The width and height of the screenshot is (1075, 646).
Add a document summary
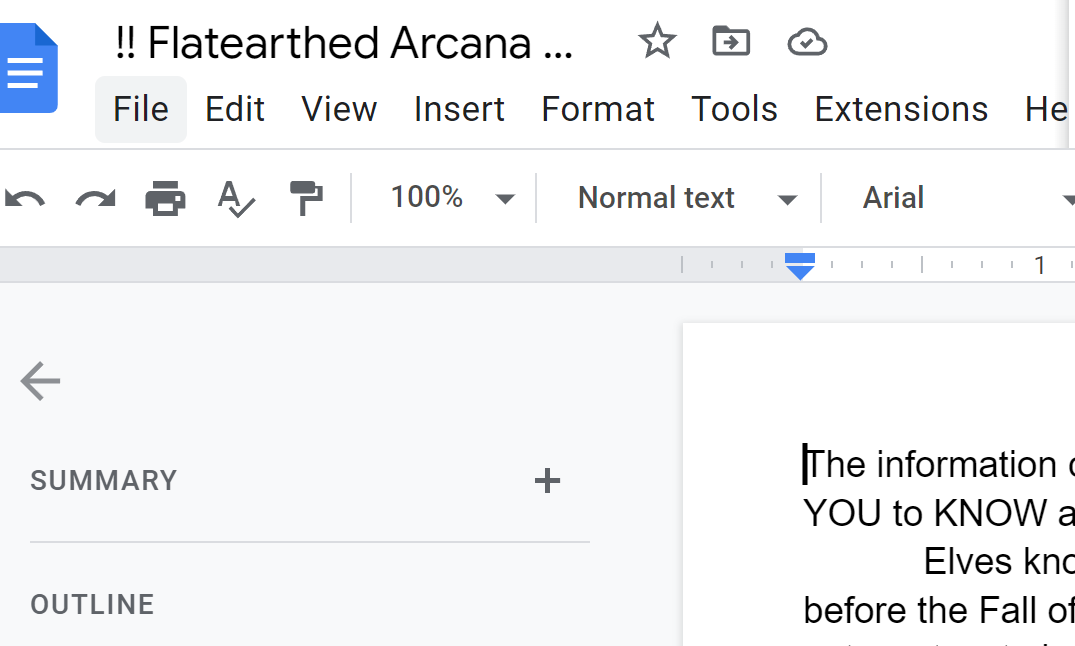click(x=547, y=481)
